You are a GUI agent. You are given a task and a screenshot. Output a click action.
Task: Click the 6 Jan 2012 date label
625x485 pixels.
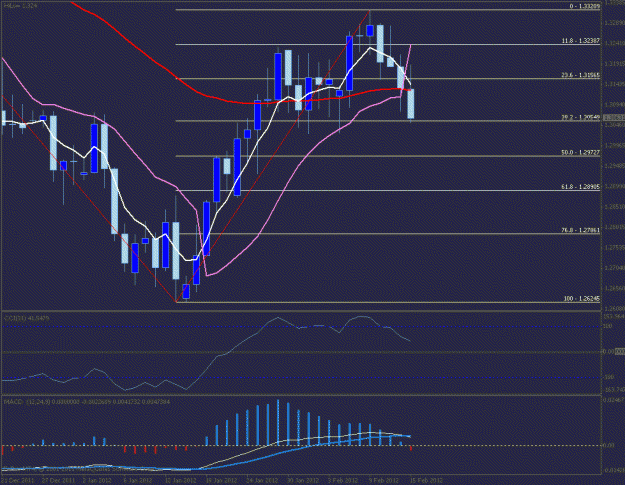tap(138, 480)
